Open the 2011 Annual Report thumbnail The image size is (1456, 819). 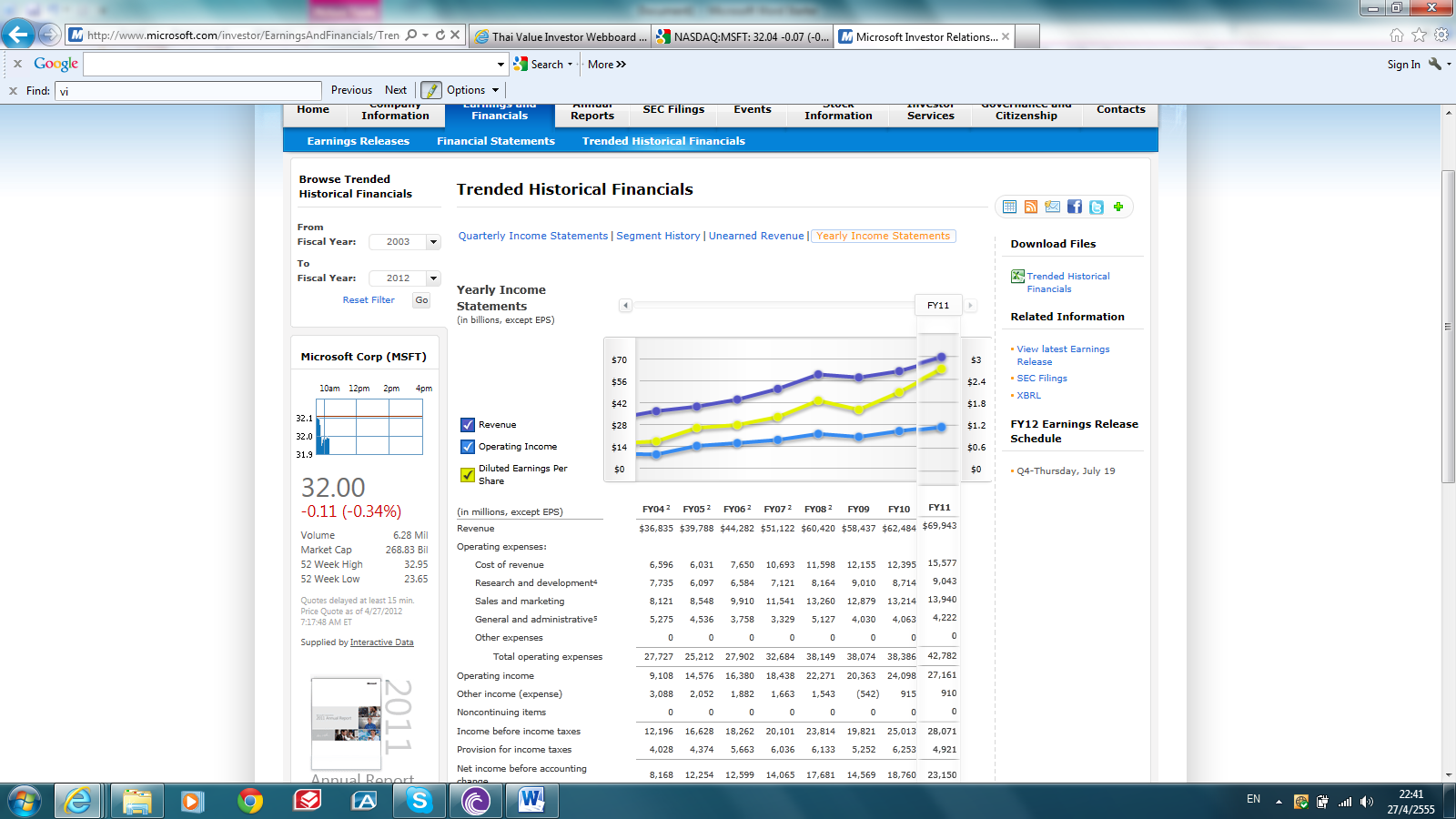(x=347, y=724)
